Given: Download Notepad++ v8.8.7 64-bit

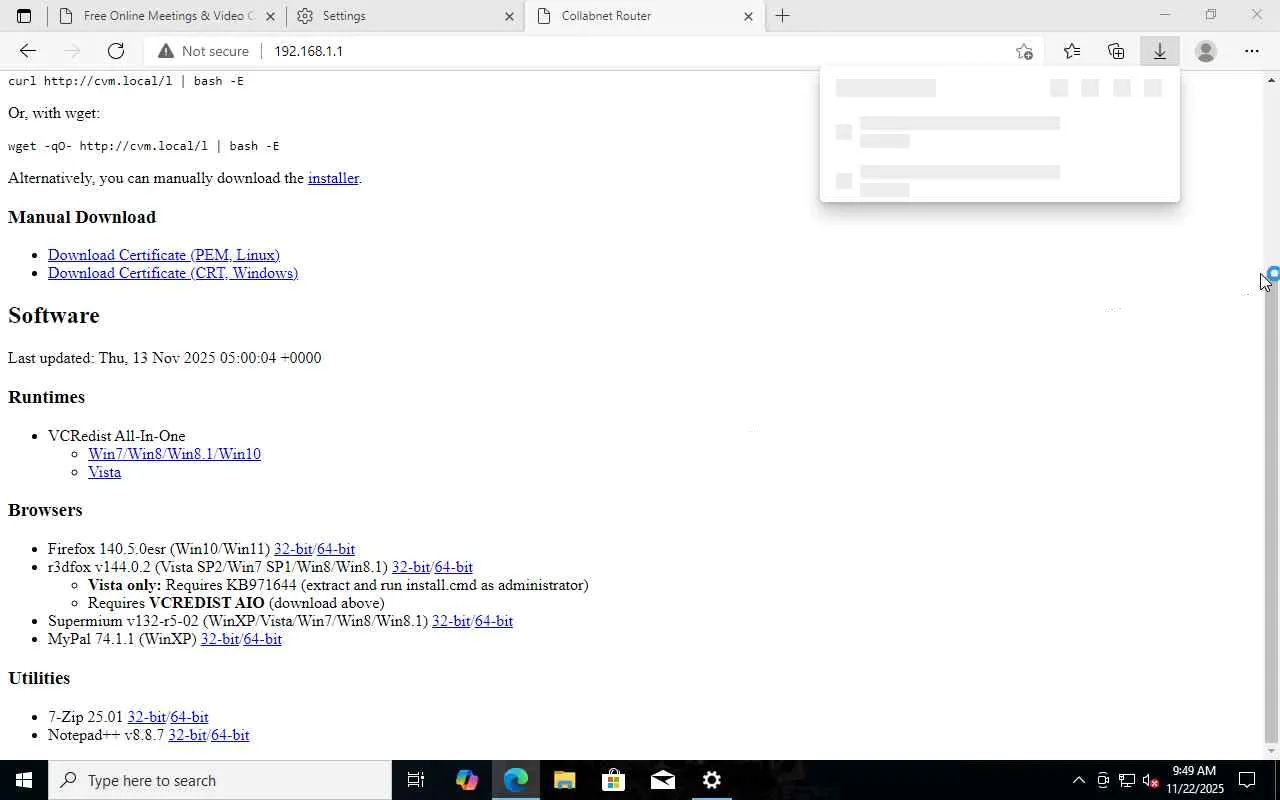Looking at the screenshot, I should (230, 735).
